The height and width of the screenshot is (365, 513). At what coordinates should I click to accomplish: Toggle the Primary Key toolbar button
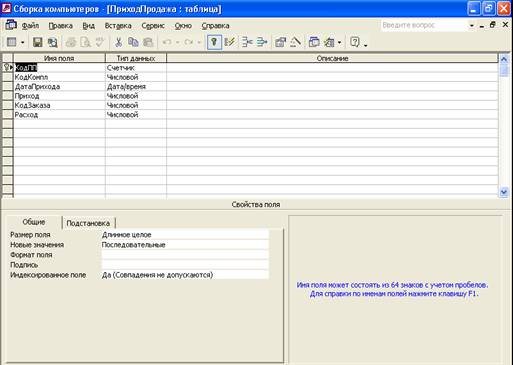pos(214,42)
